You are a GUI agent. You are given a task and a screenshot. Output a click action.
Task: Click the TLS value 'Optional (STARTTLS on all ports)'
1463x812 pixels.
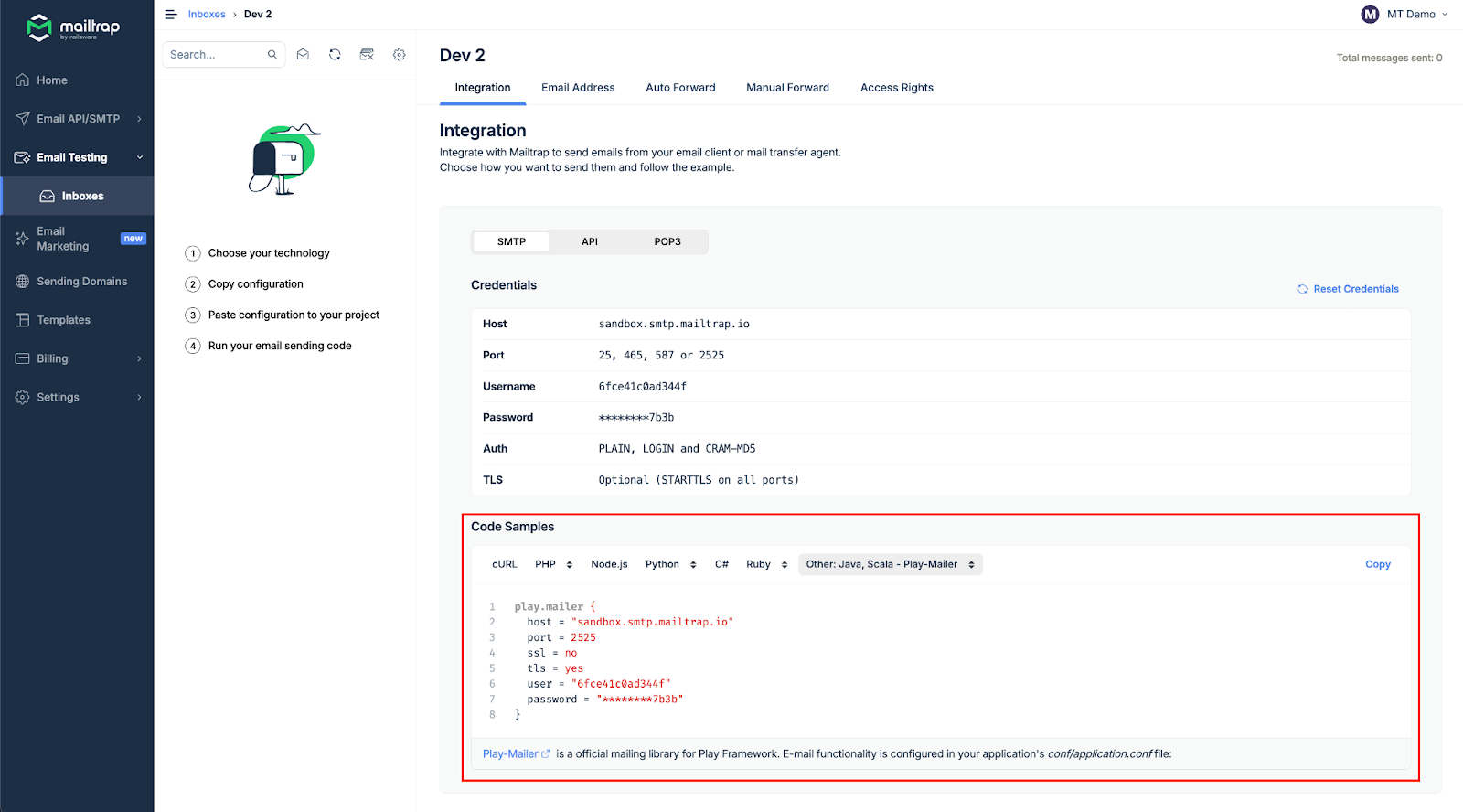pos(699,480)
